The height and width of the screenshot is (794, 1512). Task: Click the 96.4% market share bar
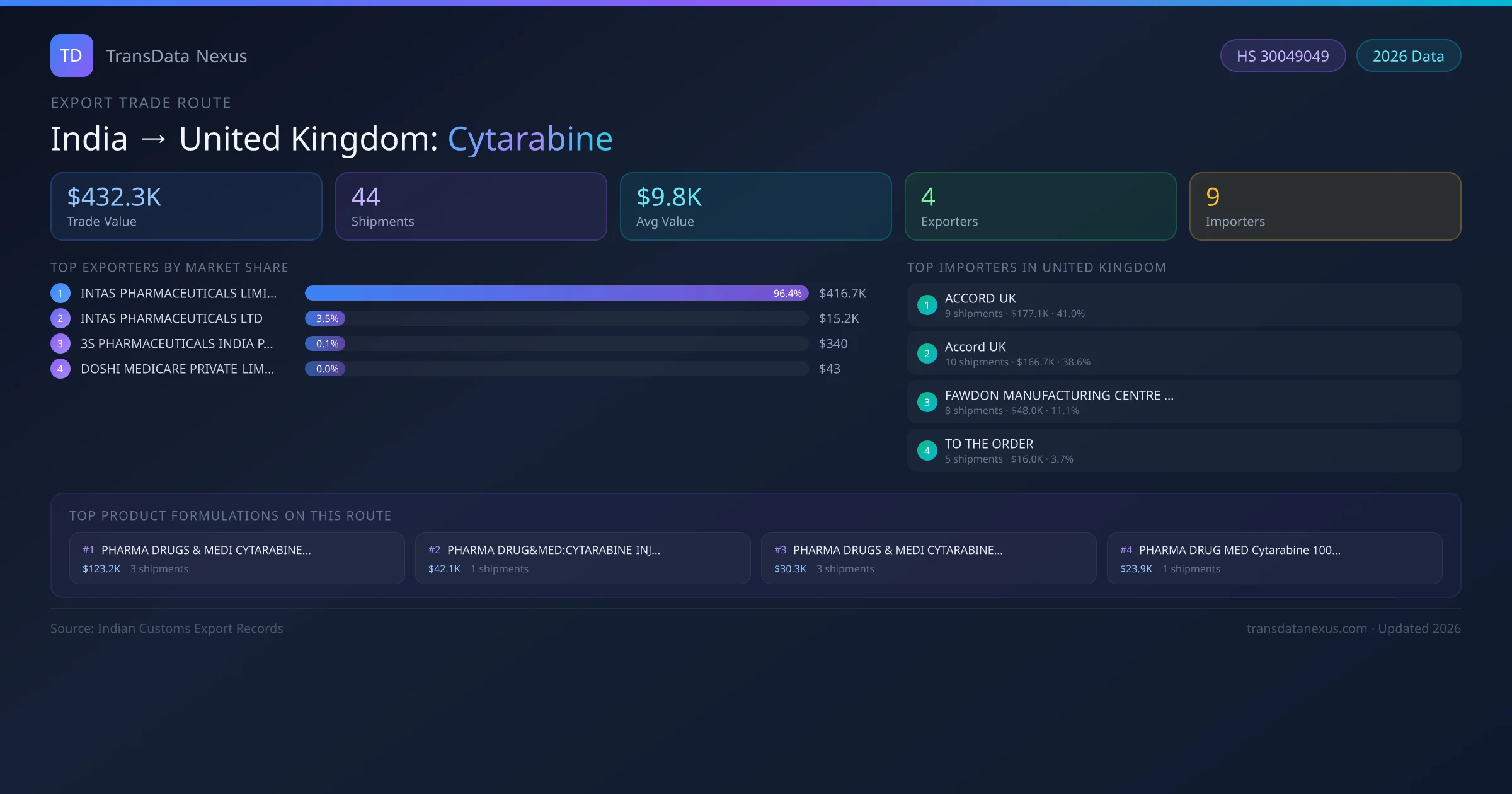[556, 293]
